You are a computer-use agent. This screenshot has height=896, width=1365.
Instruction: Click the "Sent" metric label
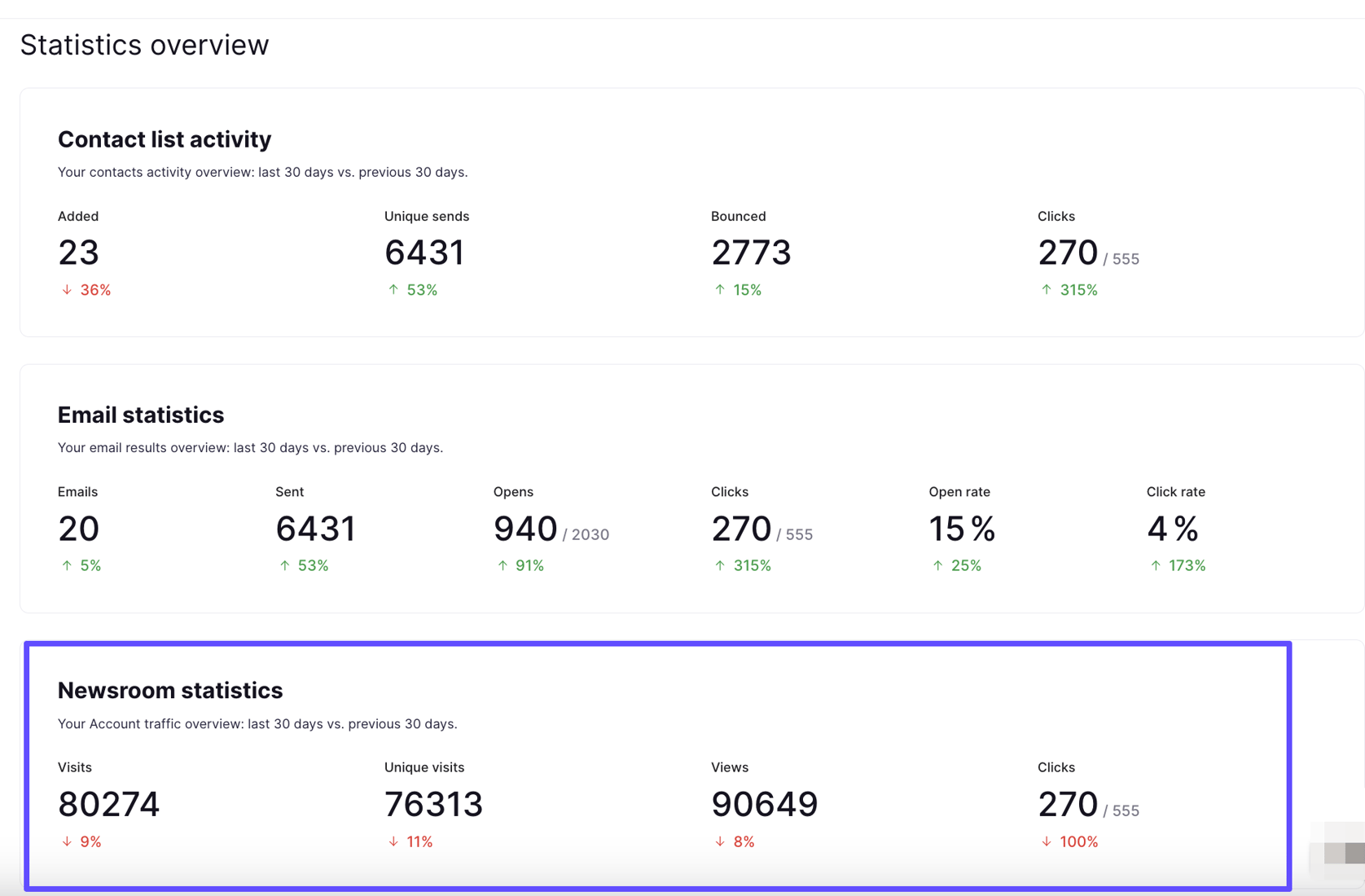[289, 492]
